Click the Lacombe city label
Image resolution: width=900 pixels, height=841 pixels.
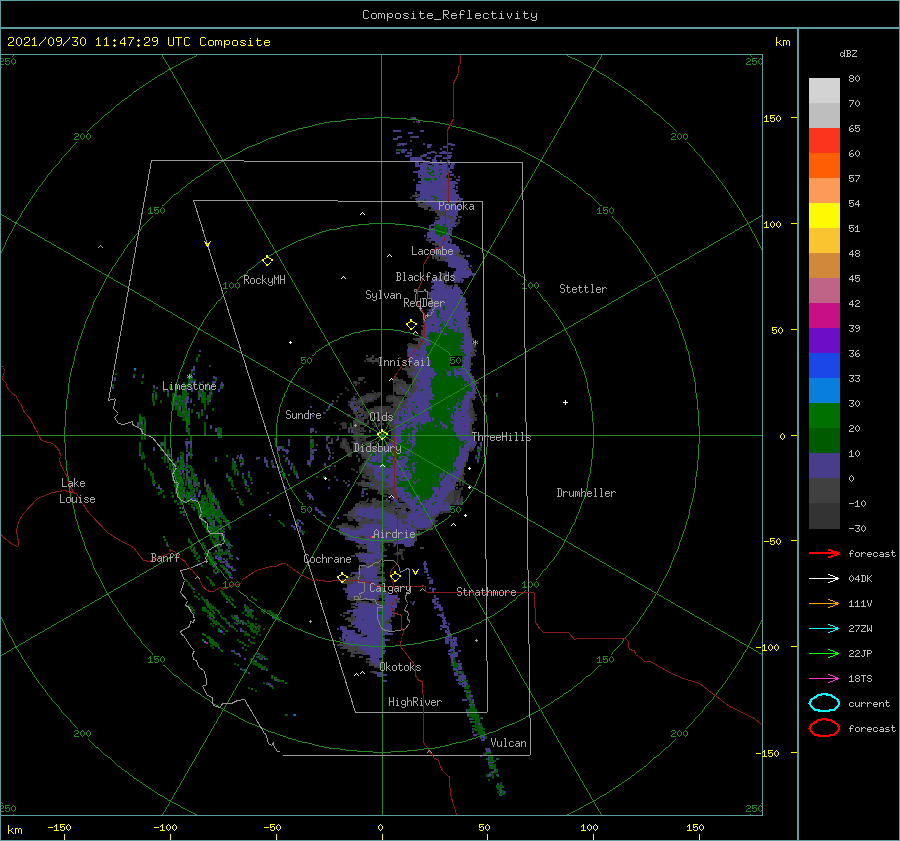(x=432, y=251)
